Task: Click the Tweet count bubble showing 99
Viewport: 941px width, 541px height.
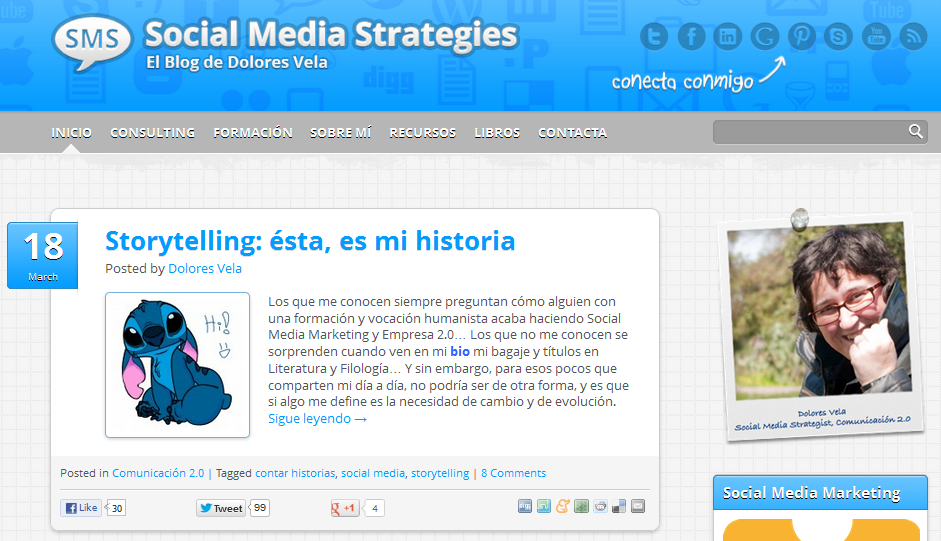Action: [x=260, y=507]
